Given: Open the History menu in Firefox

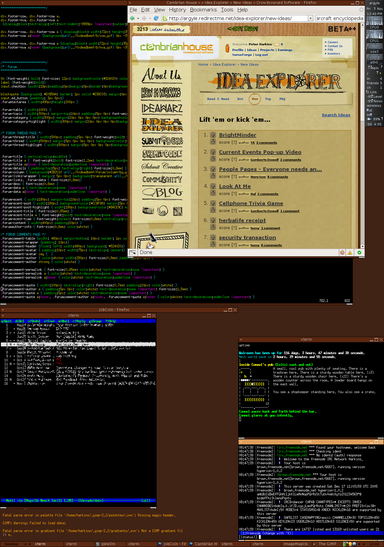Looking at the screenshot, I should (x=177, y=10).
